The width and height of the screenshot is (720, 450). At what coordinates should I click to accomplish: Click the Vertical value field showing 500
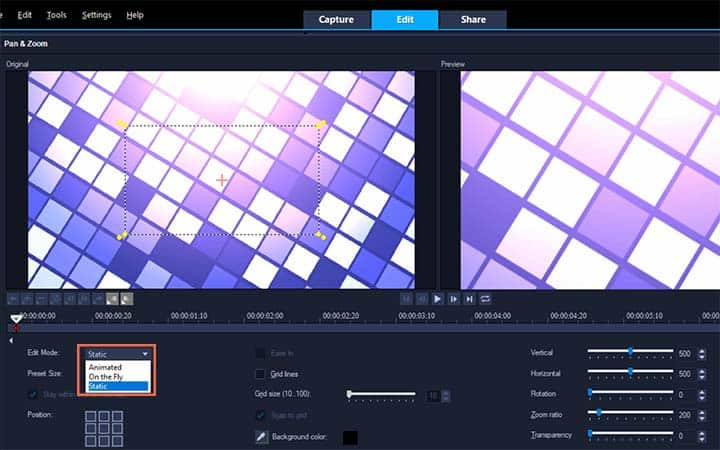687,354
